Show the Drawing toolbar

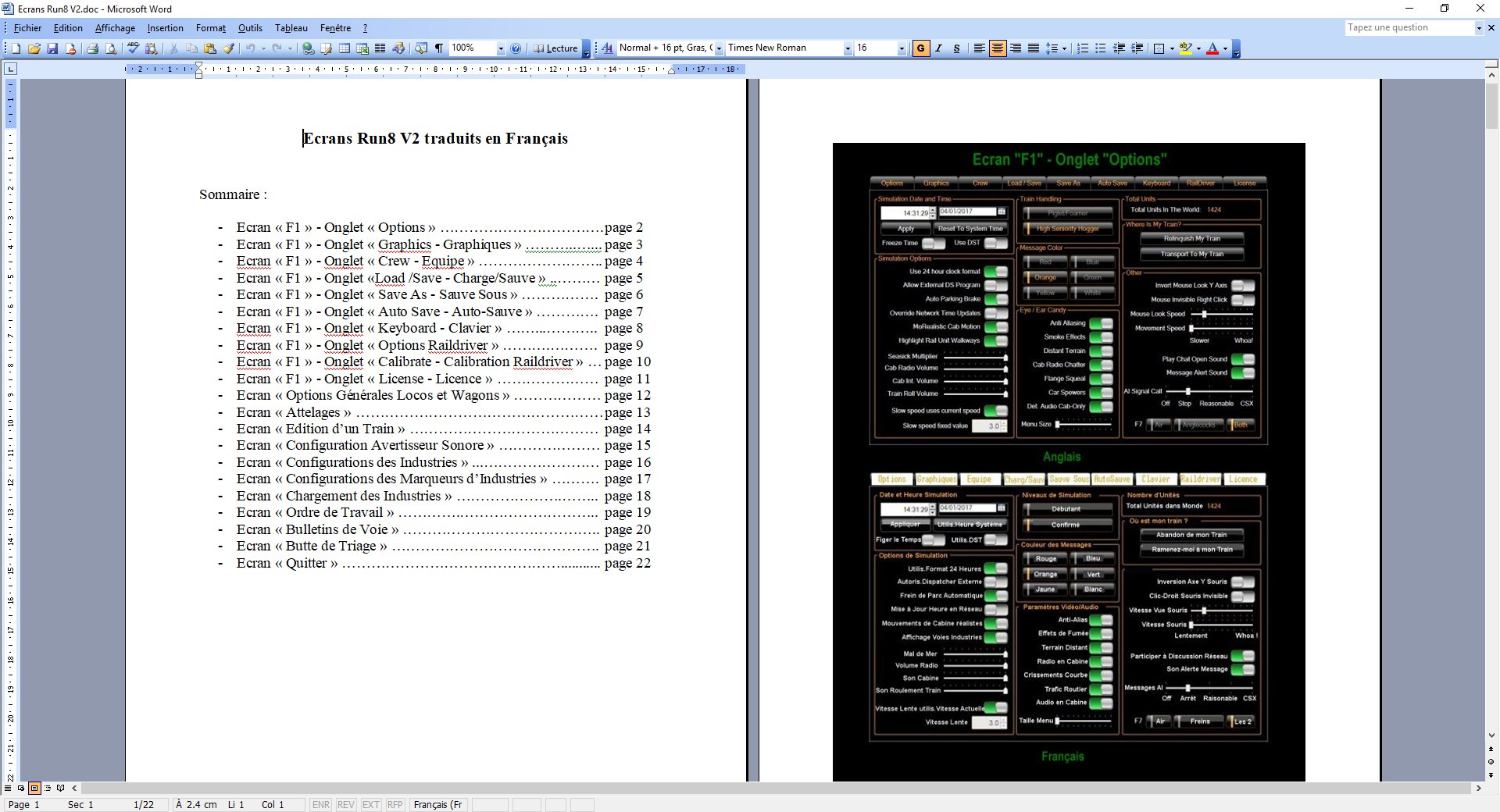click(398, 48)
